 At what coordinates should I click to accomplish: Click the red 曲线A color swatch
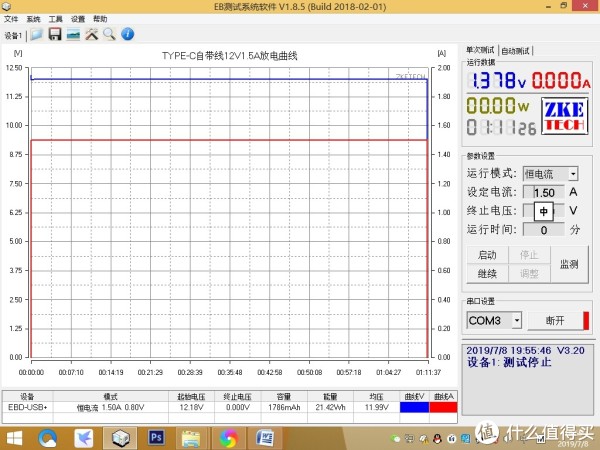coord(443,408)
